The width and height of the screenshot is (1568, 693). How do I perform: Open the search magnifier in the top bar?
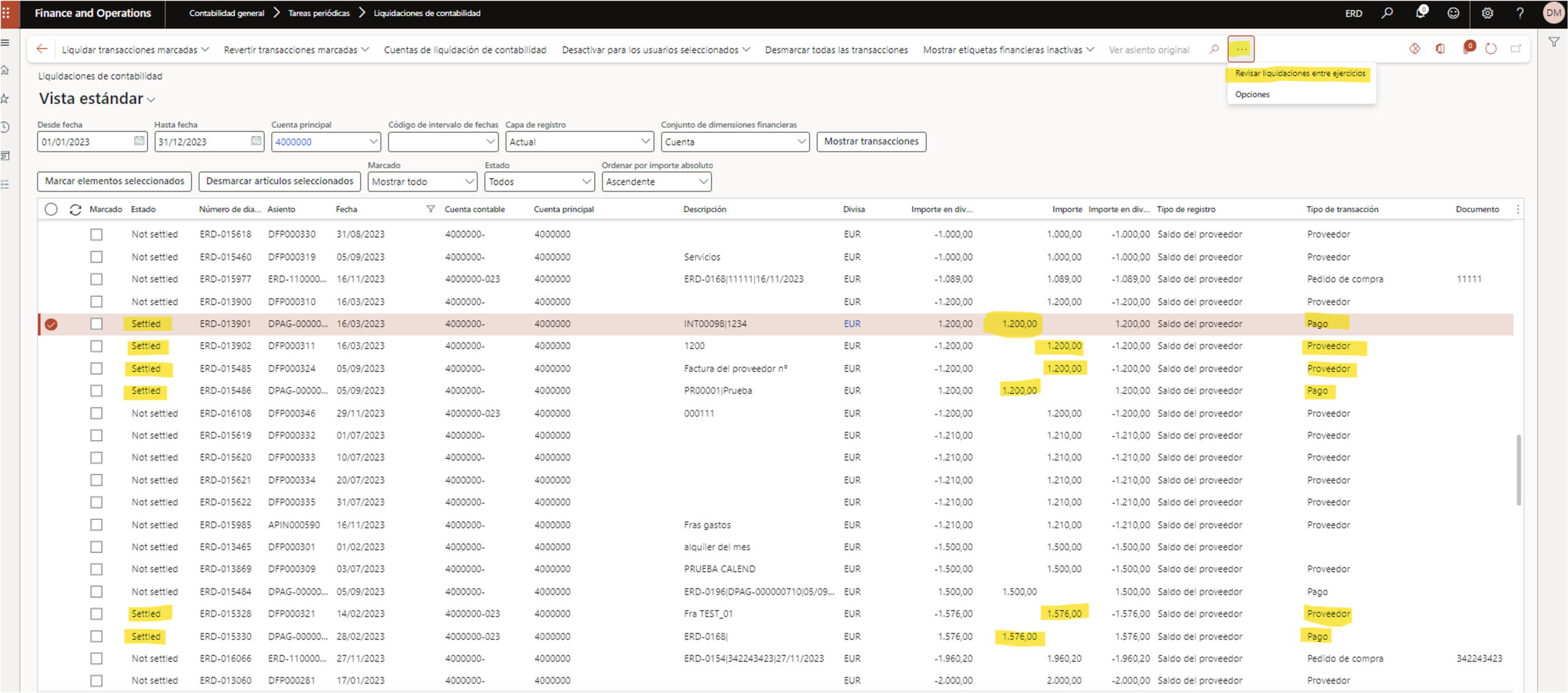coord(1387,13)
